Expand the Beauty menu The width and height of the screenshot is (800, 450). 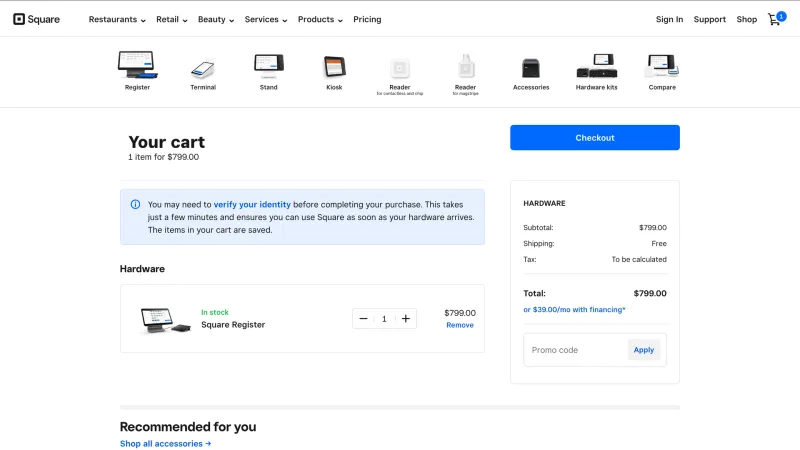pyautogui.click(x=216, y=19)
